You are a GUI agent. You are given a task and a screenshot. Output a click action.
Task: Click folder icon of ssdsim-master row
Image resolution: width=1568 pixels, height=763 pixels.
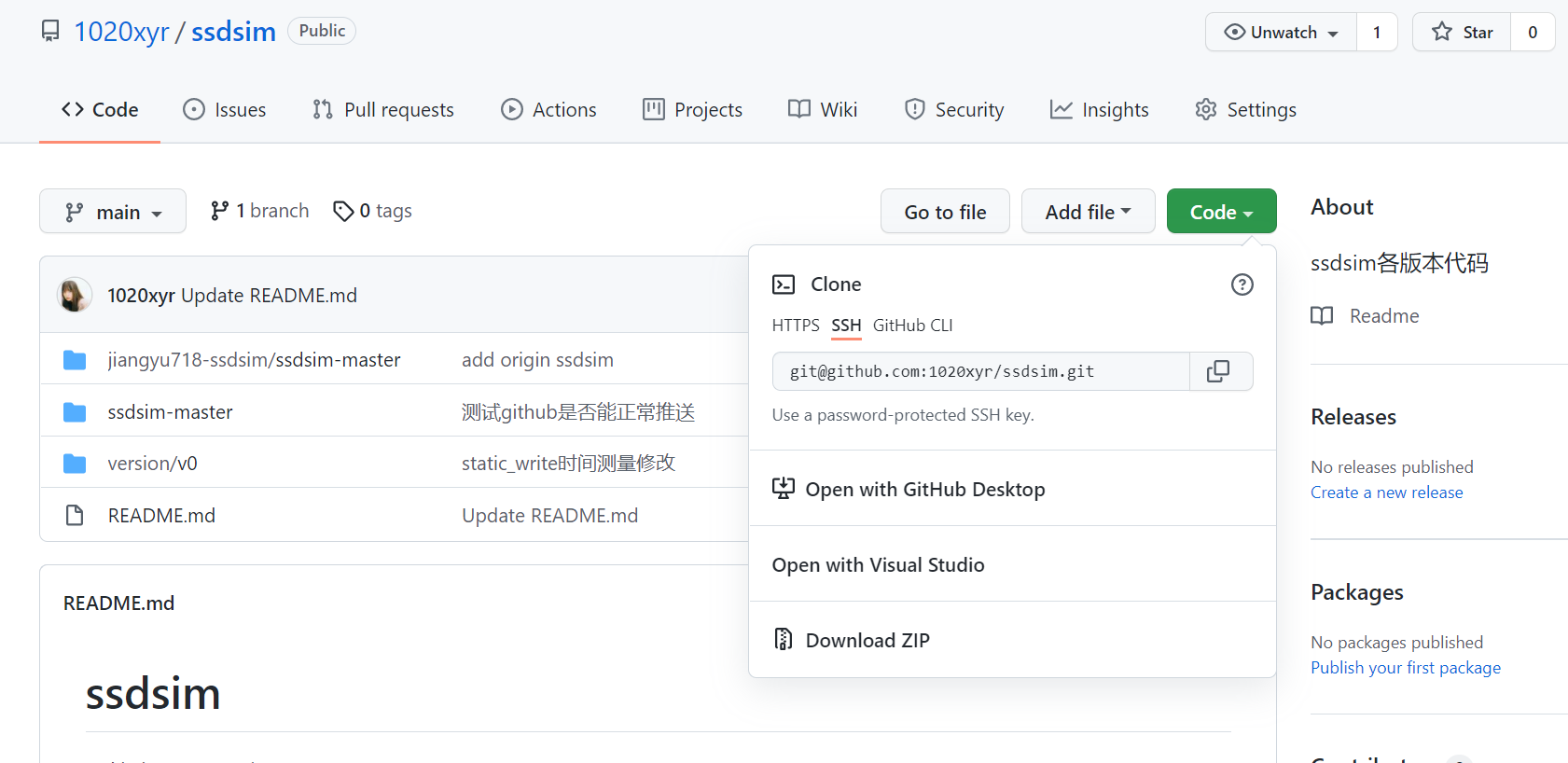pyautogui.click(x=75, y=412)
